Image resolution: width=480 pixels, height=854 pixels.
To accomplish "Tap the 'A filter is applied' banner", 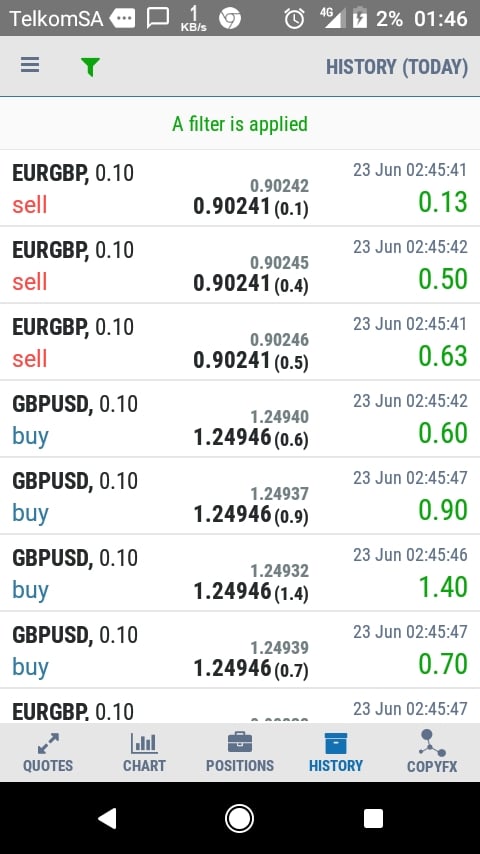I will pos(240,124).
